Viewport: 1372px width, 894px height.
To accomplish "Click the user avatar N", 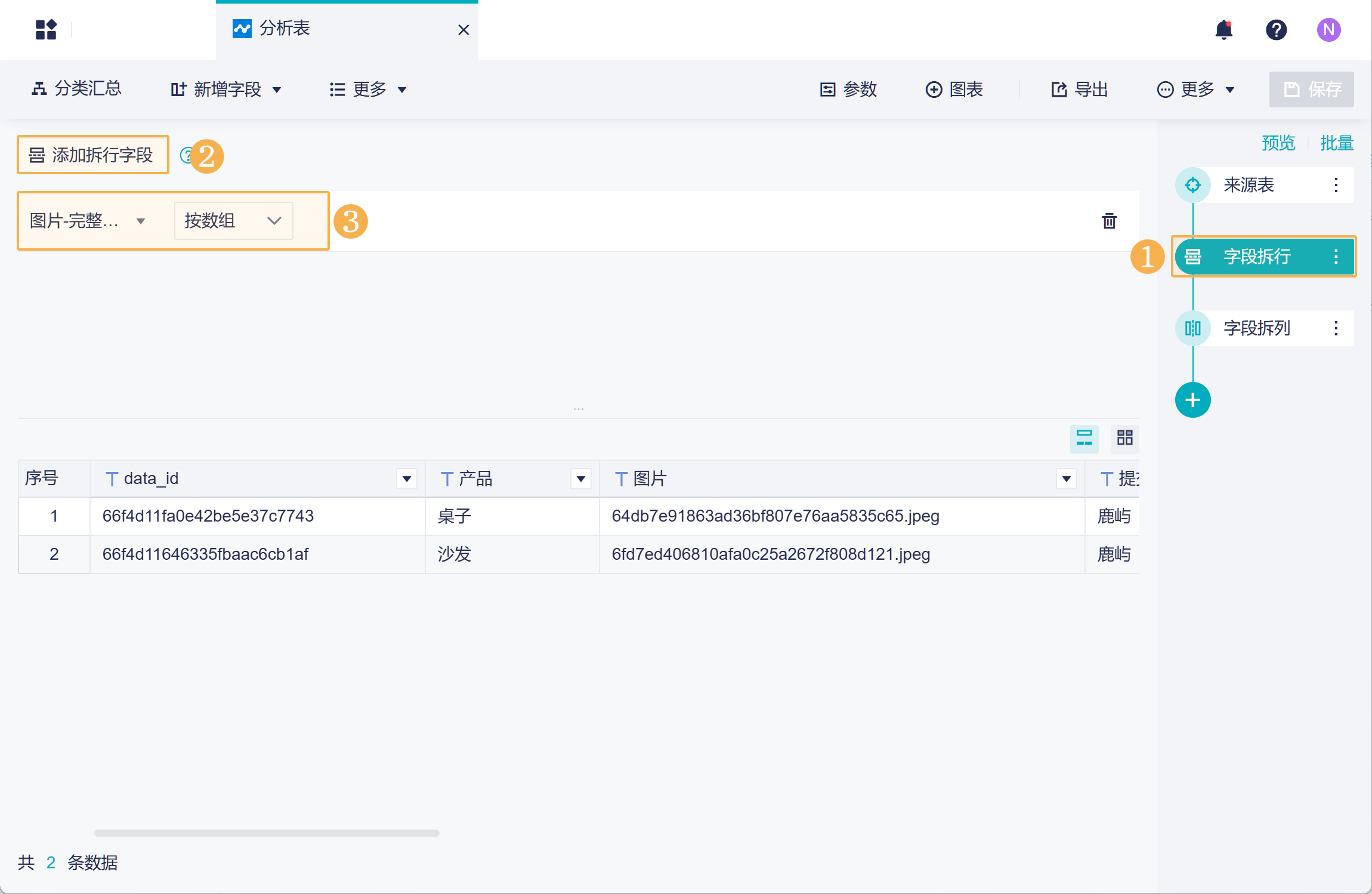I will pos(1328,29).
